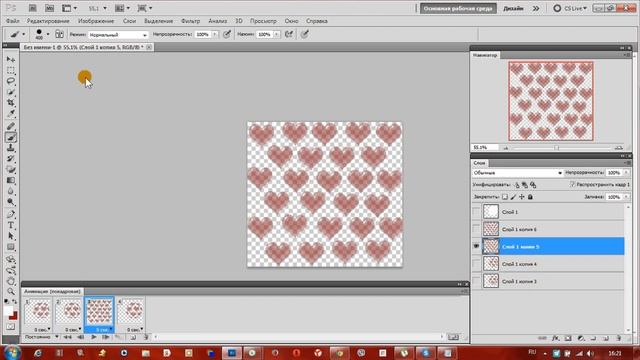Go to the first animation frame
The width and height of the screenshot is (640, 360).
(68, 337)
